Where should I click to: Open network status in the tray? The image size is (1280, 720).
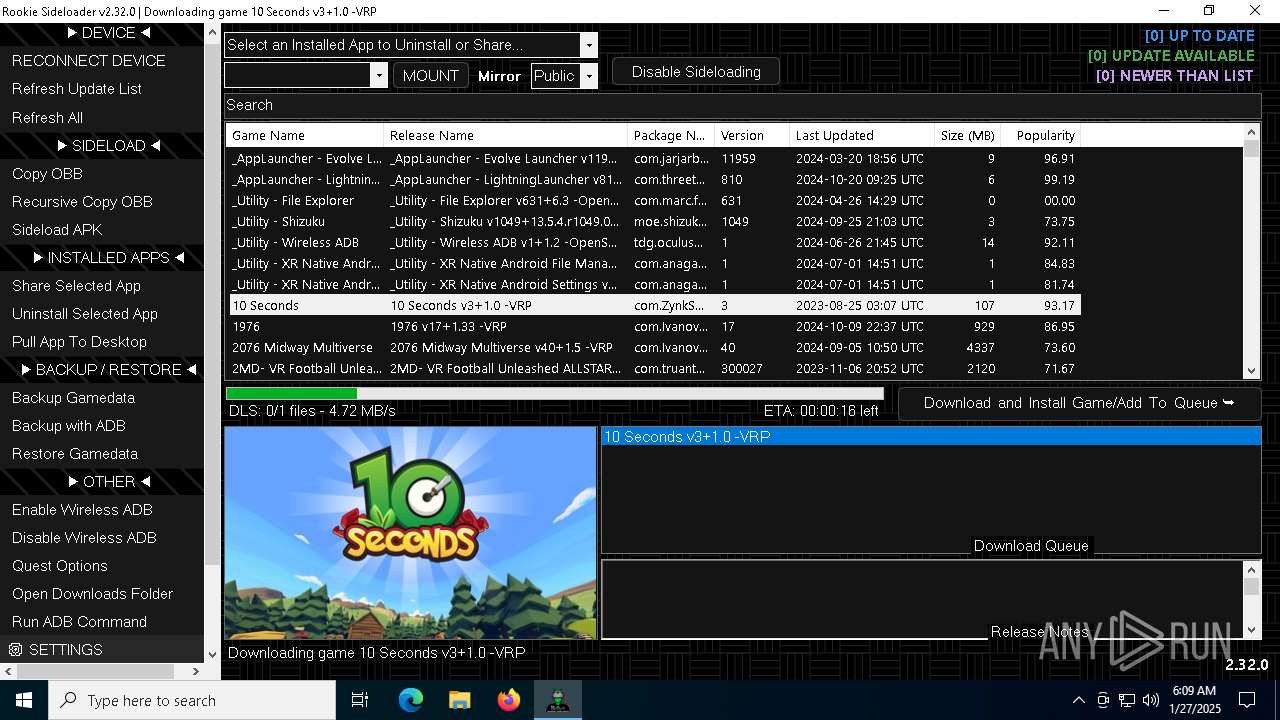1127,700
